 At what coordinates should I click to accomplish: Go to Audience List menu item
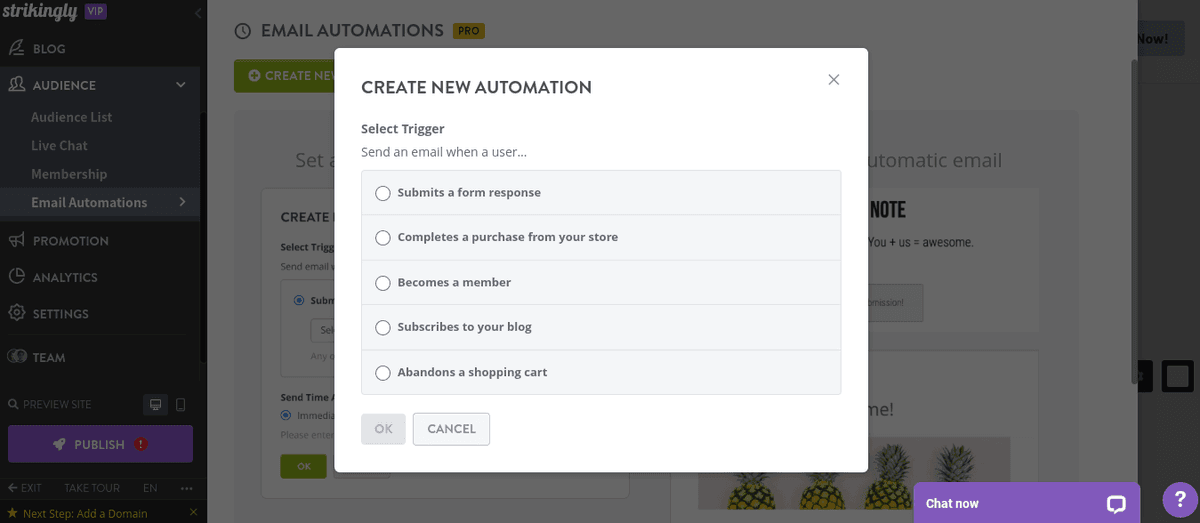[x=71, y=117]
